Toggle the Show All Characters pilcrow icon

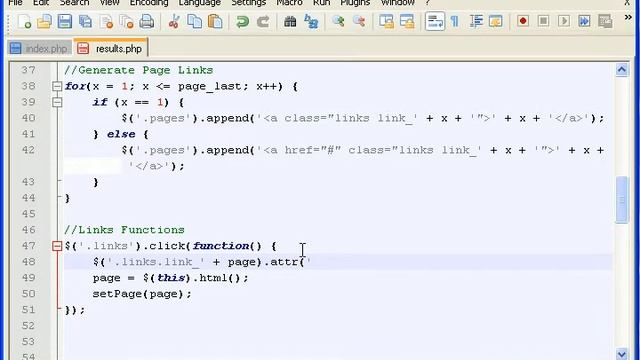point(455,21)
